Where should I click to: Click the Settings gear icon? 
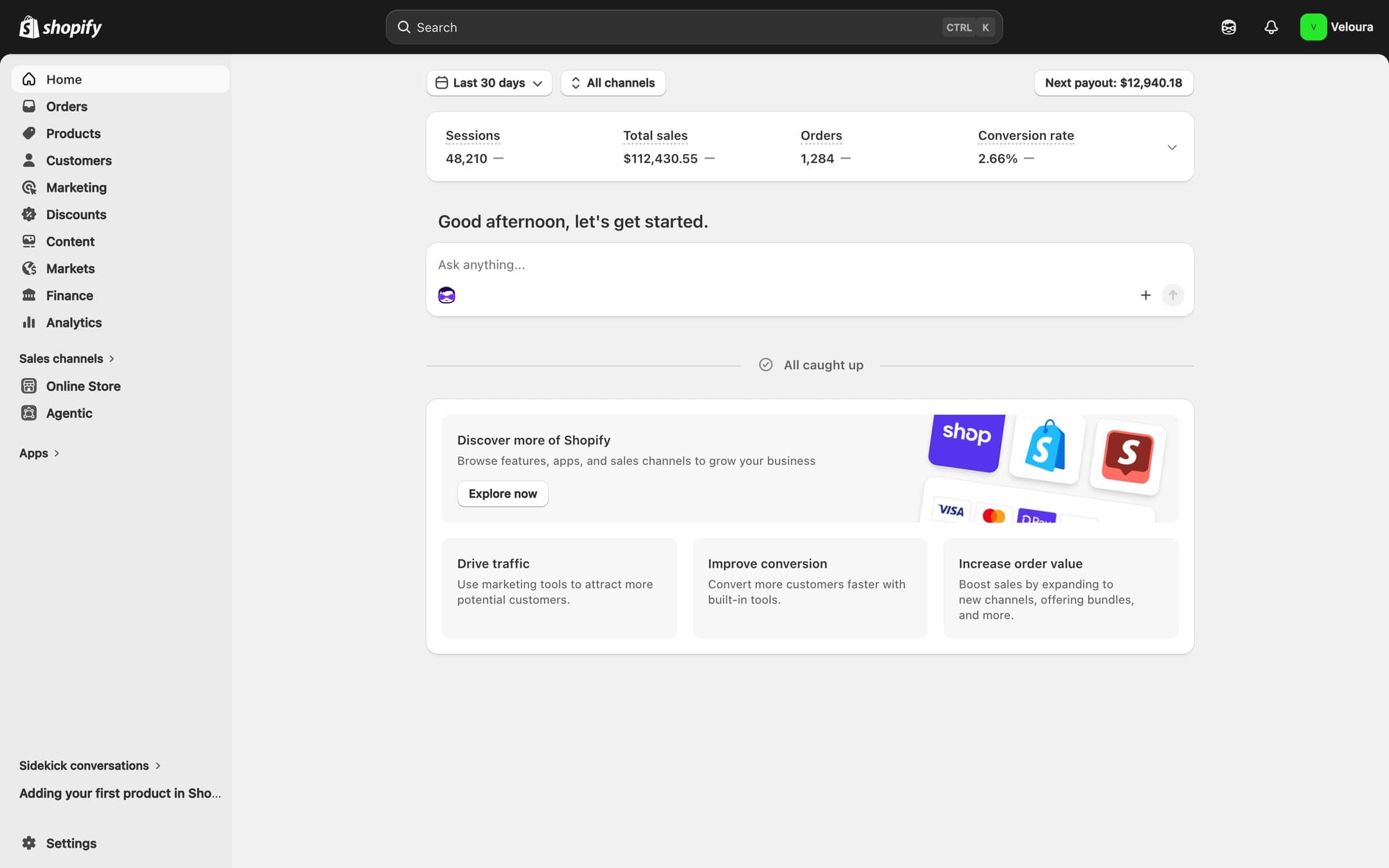tap(29, 843)
